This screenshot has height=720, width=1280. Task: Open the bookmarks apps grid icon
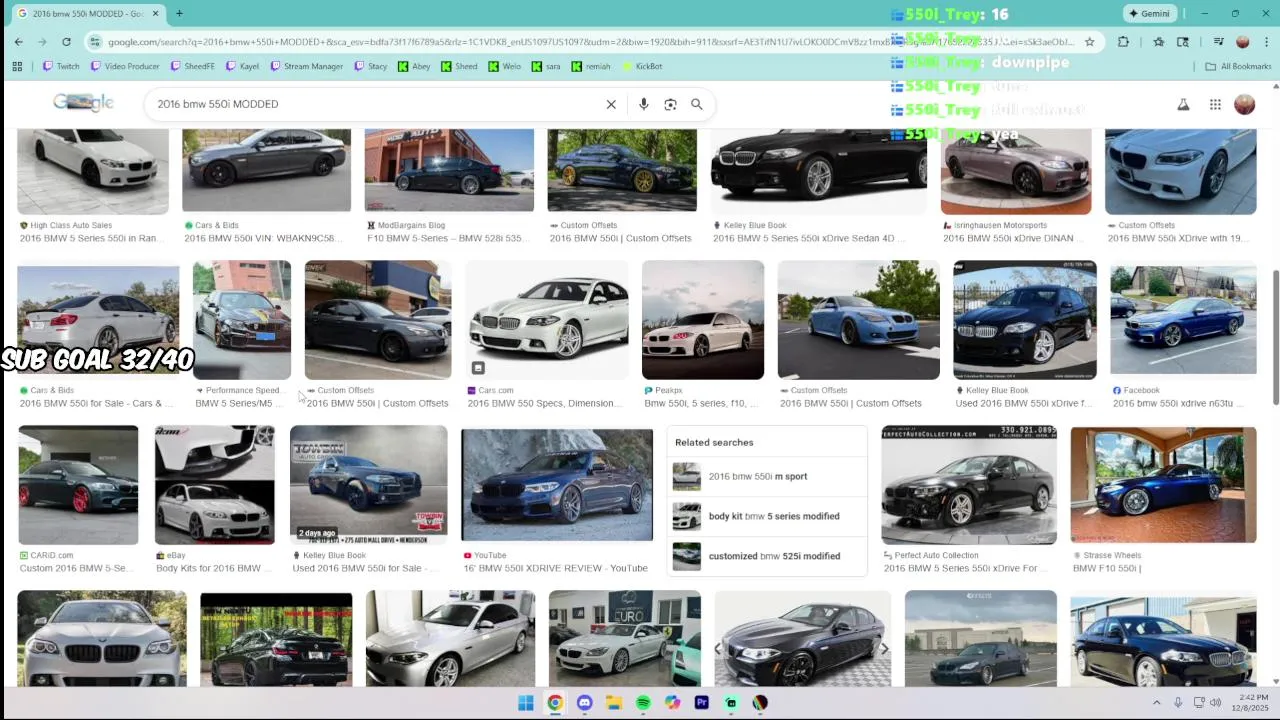(x=17, y=66)
